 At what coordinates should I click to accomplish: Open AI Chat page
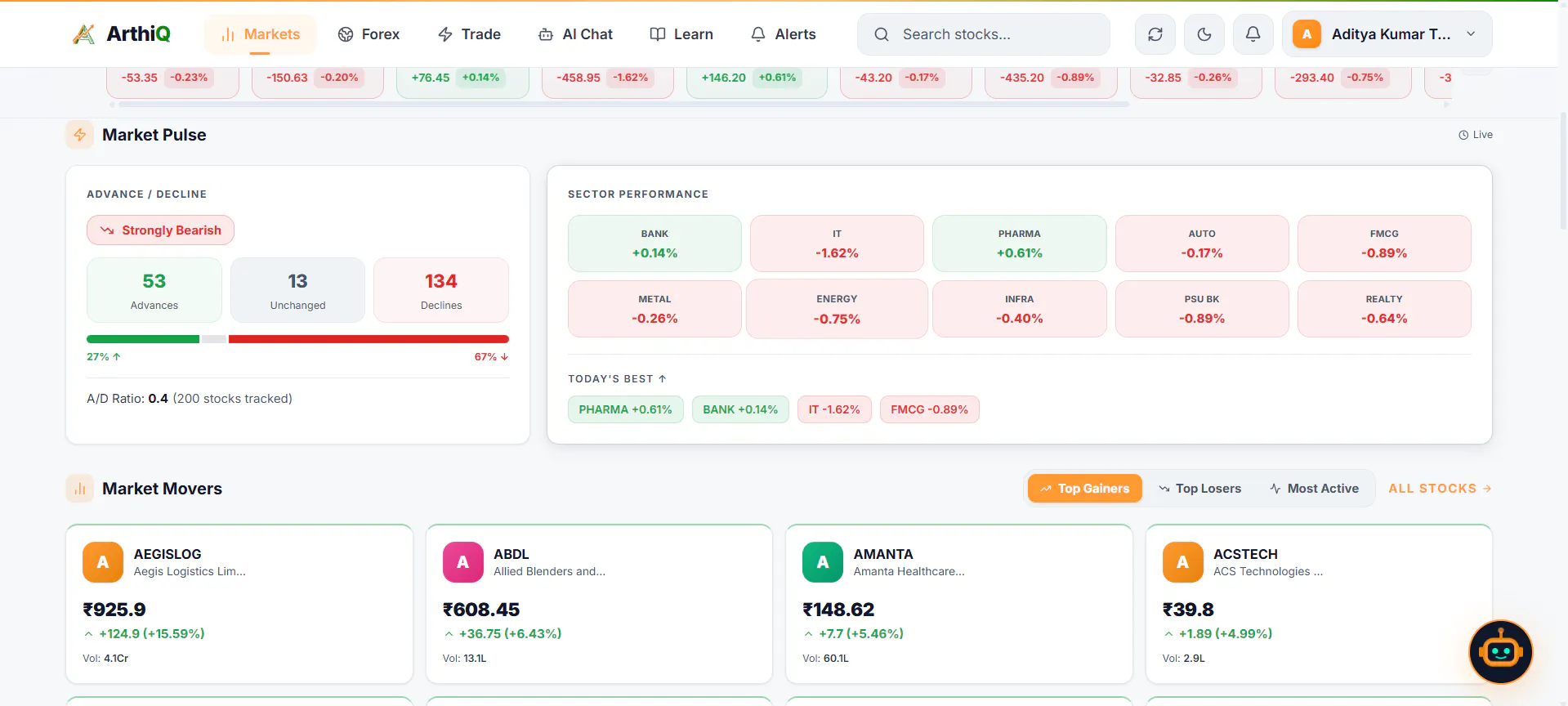coord(575,34)
